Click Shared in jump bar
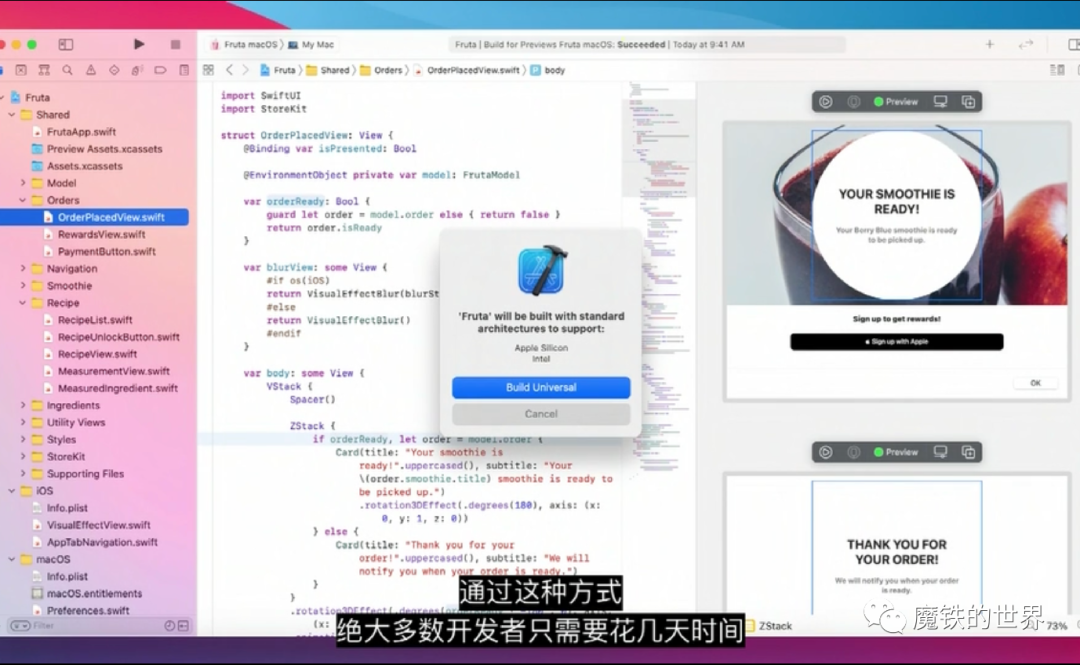1080x665 pixels. point(328,70)
